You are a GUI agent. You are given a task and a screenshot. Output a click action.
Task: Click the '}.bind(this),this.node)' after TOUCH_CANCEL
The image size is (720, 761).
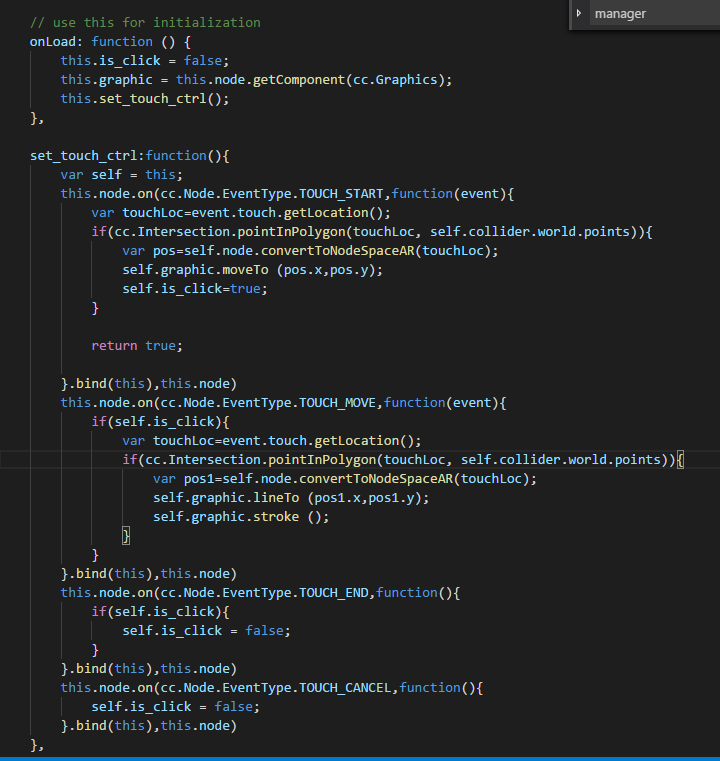pyautogui.click(x=148, y=726)
